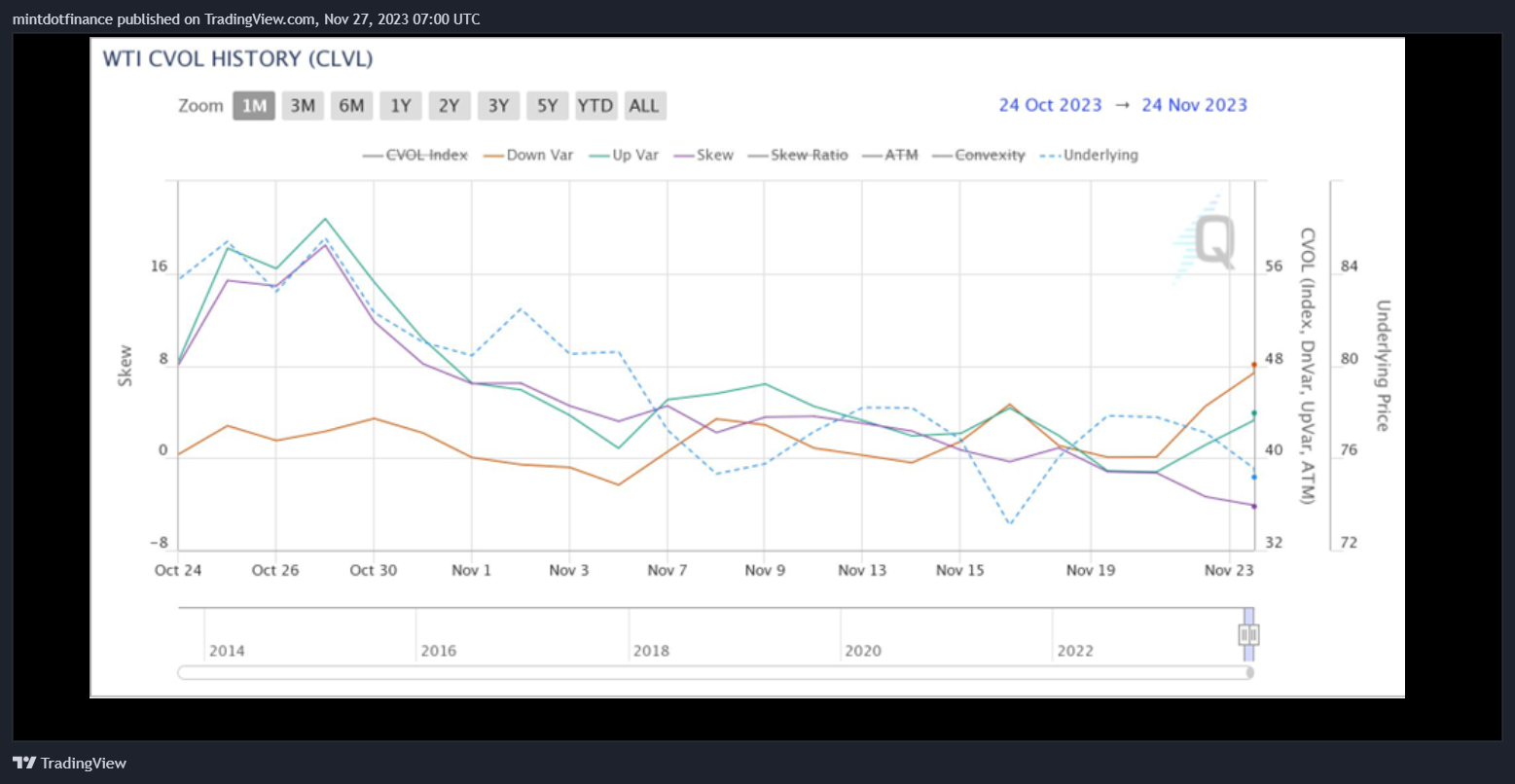Screen dimensions: 1515x784
Task: Click the Oct 30 x-axis date label
Action: click(x=374, y=570)
